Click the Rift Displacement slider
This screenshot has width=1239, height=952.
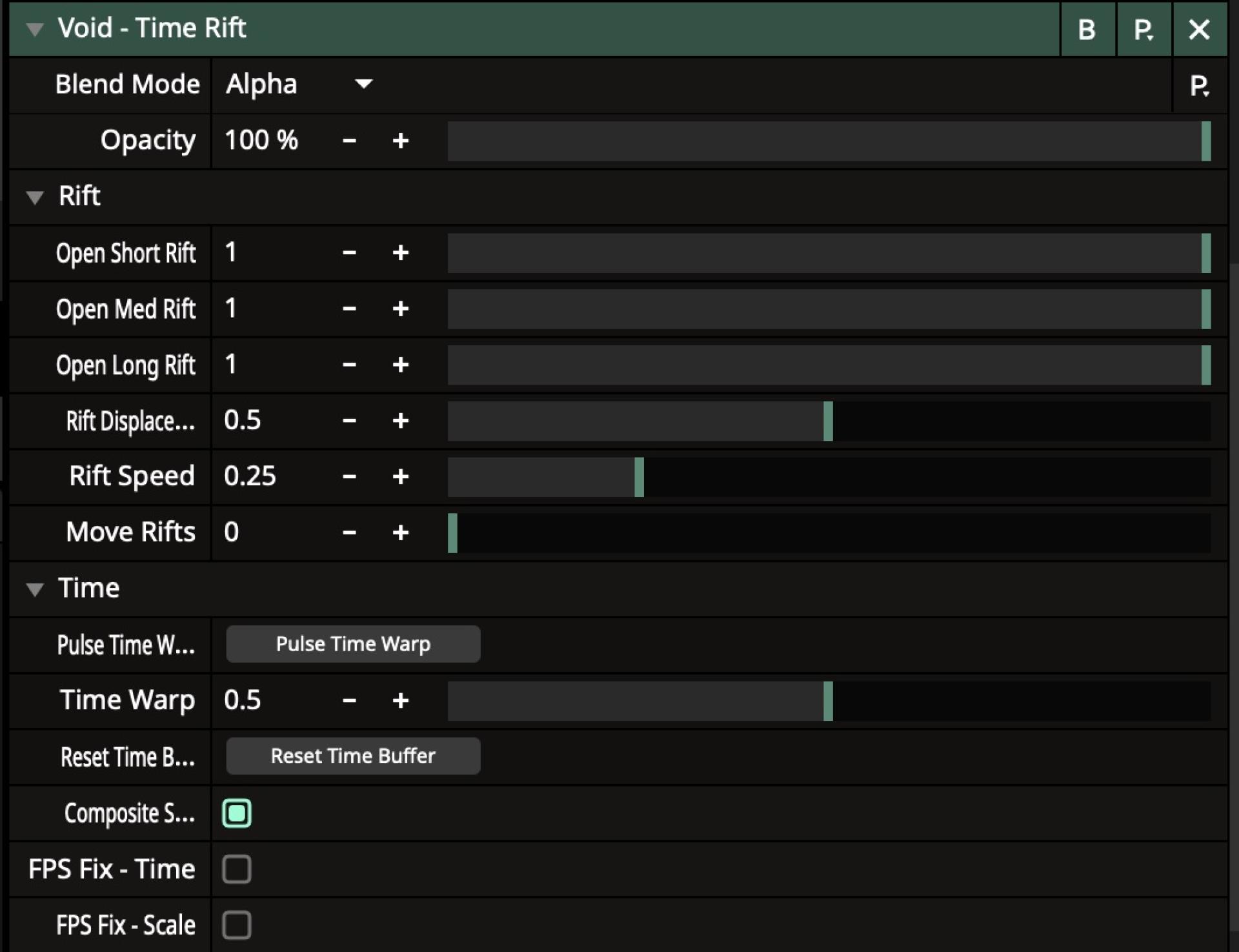click(x=829, y=421)
